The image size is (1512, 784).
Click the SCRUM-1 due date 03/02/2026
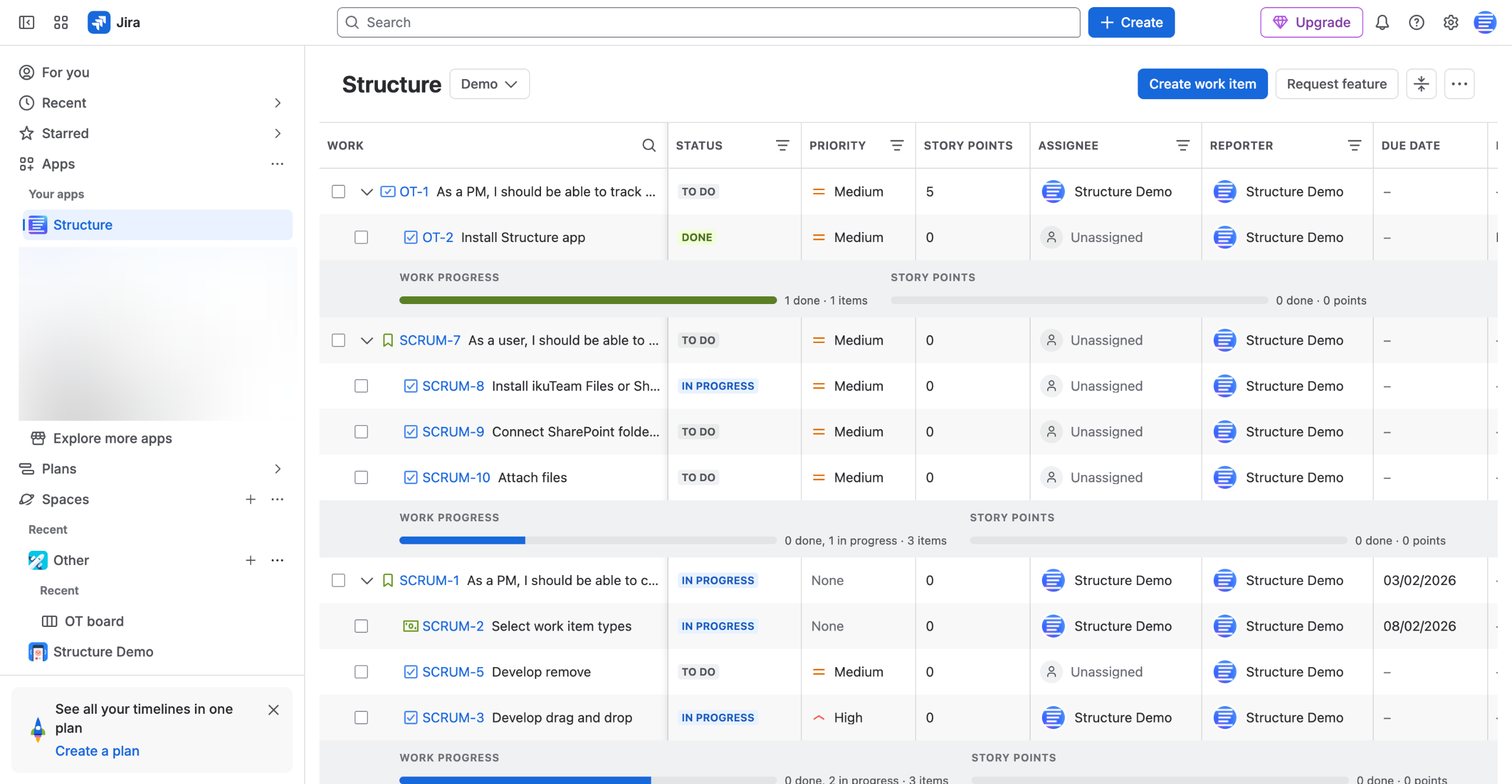click(1419, 581)
